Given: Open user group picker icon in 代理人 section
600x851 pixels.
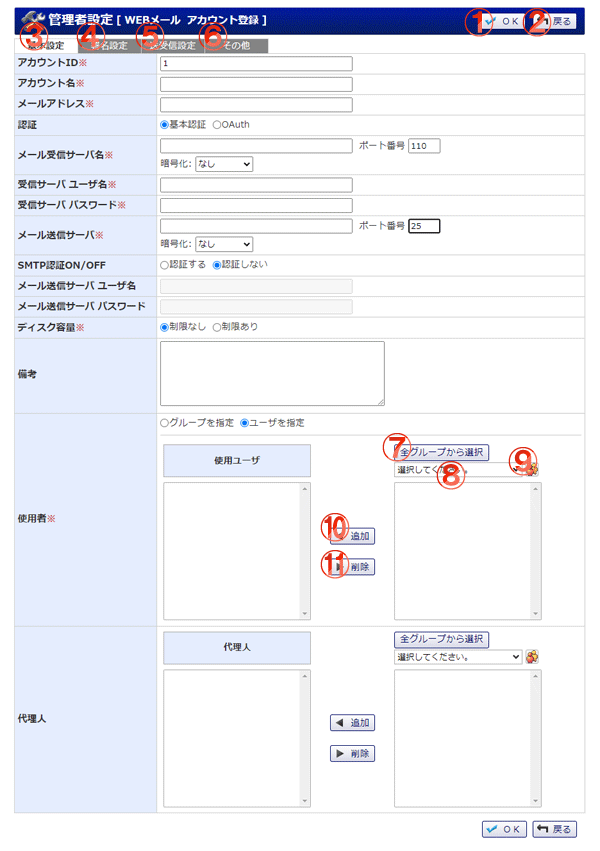Looking at the screenshot, I should pos(532,657).
